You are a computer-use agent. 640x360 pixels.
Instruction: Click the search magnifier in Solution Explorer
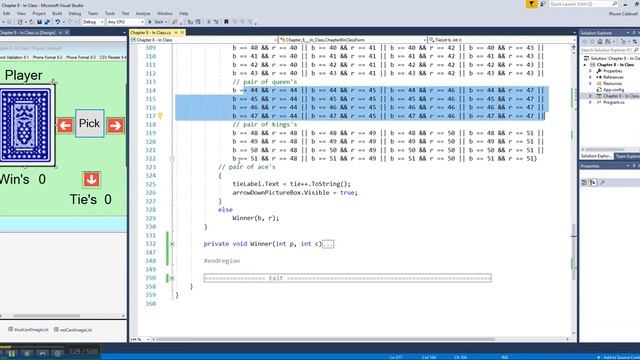636,50
